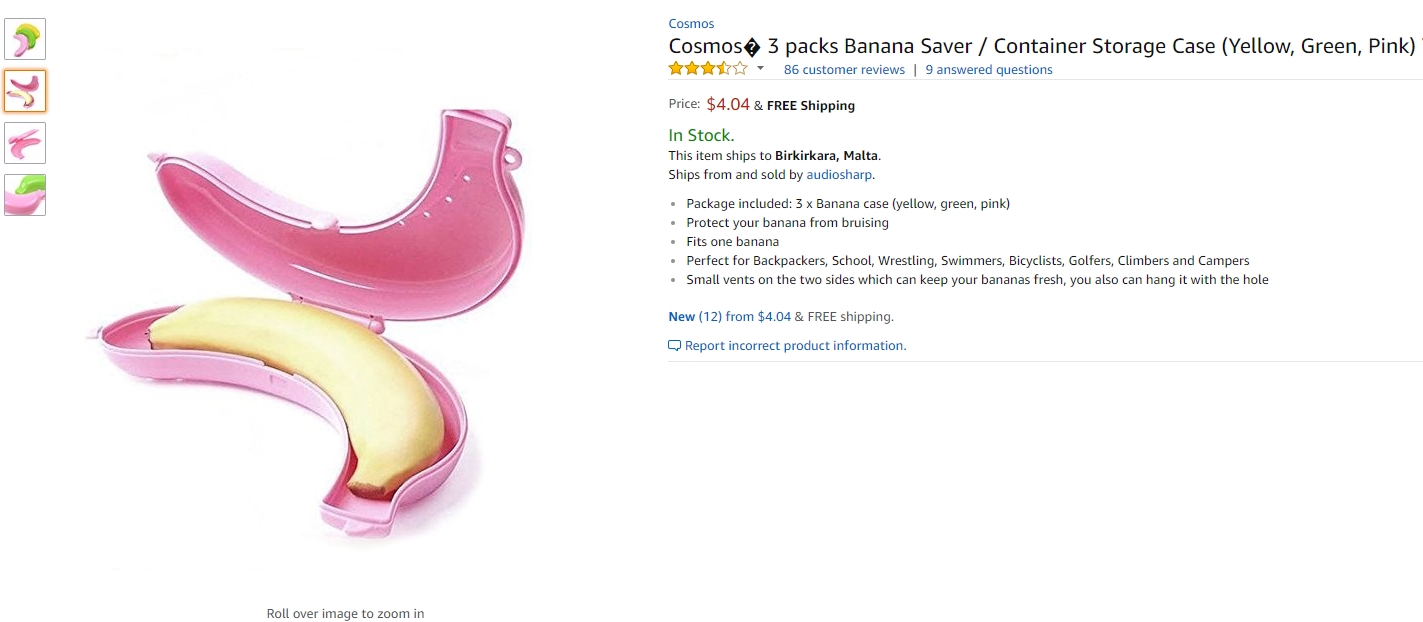Visit the audiosharp seller page
Viewport: 1423px width, 622px height.
click(x=840, y=175)
